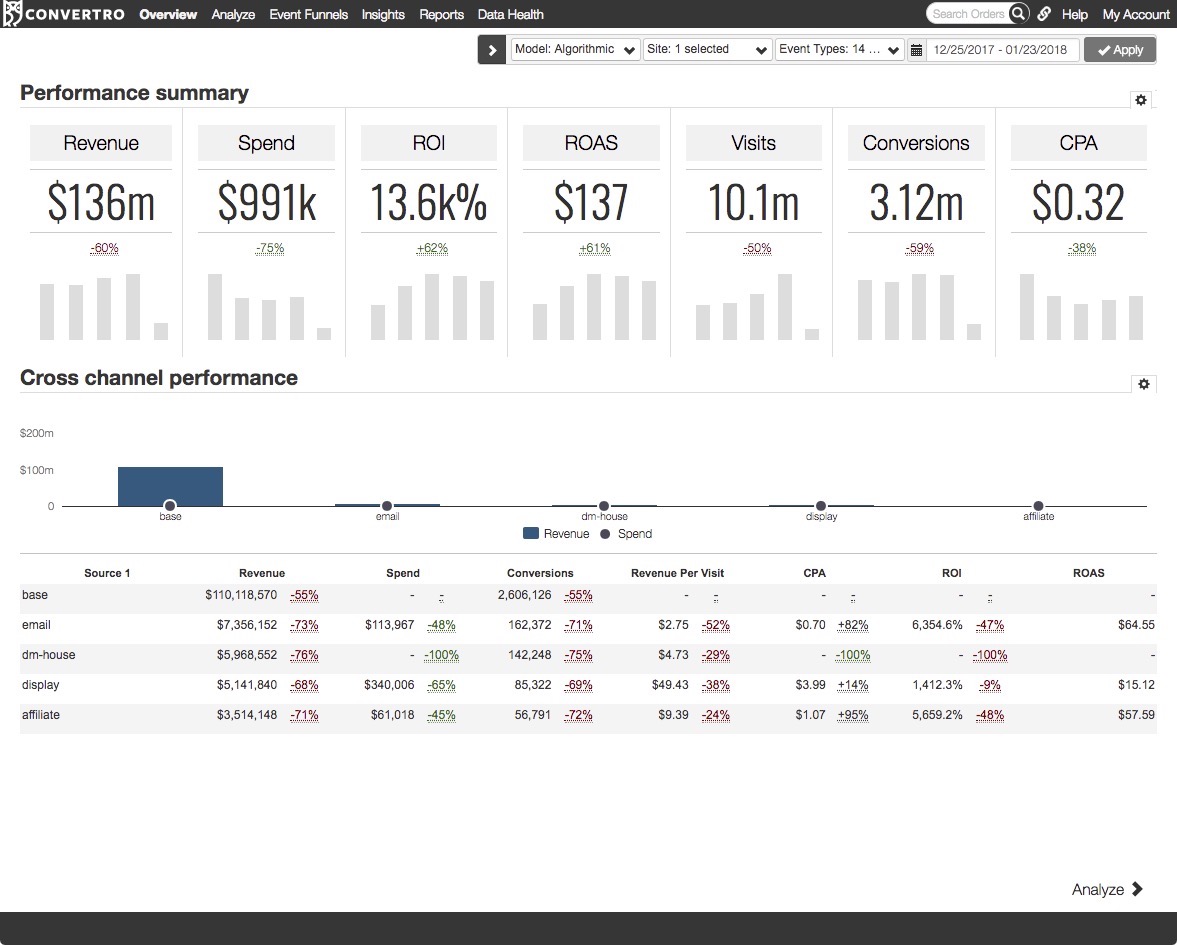Select the ROI metric card header

[x=429, y=143]
